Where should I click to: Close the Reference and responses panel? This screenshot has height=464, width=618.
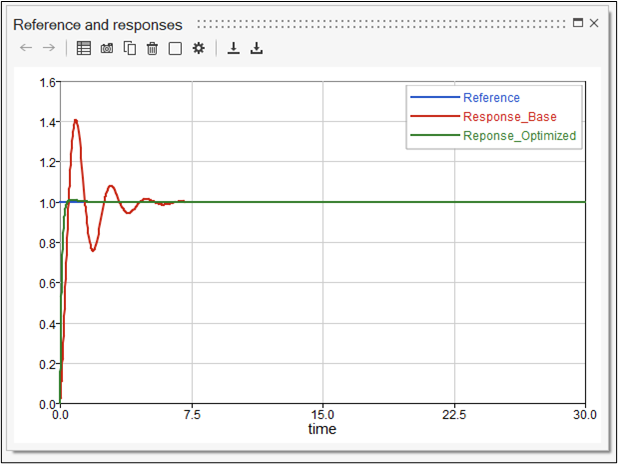(x=594, y=22)
